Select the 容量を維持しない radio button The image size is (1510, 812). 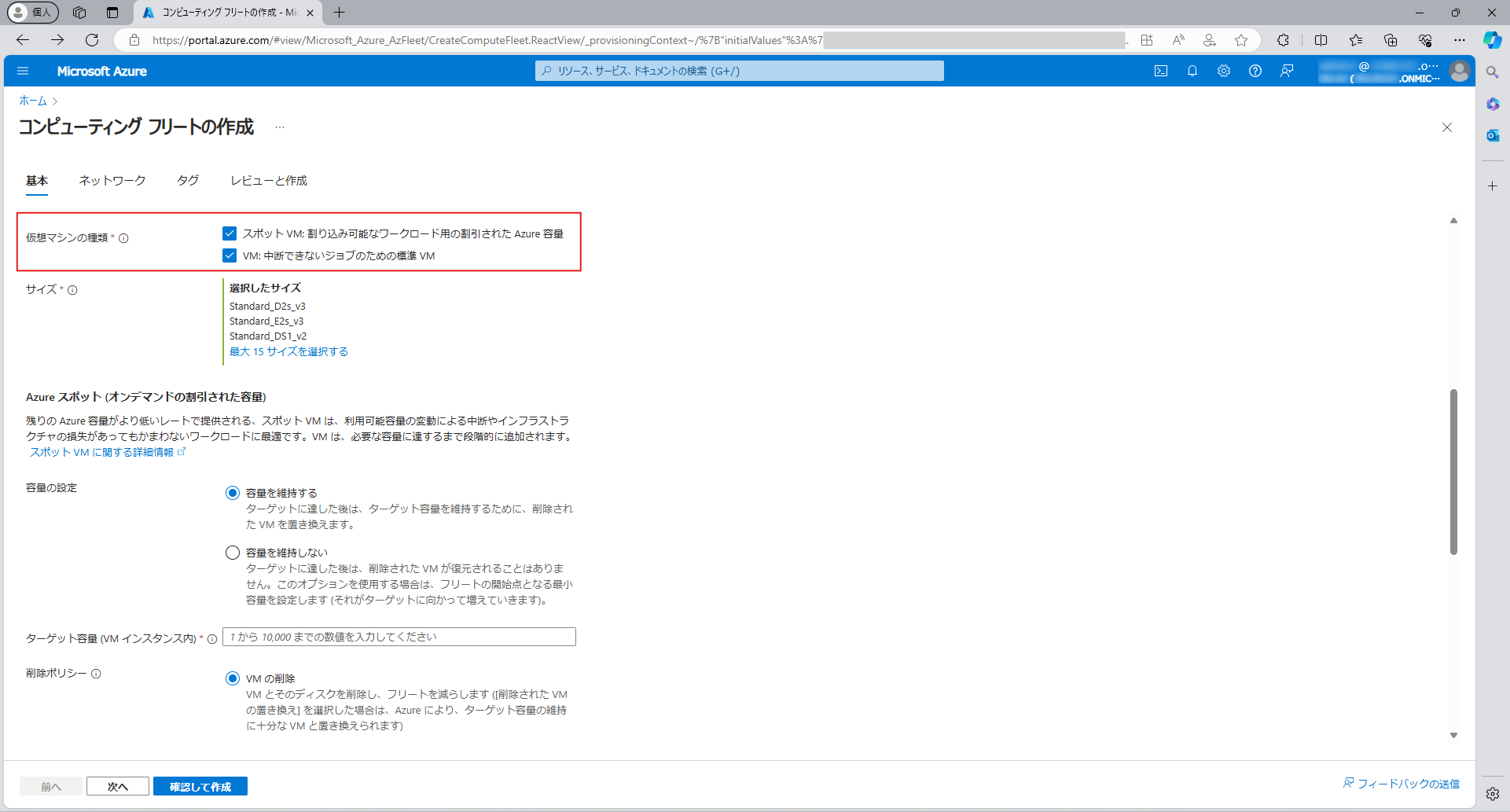[x=233, y=553]
